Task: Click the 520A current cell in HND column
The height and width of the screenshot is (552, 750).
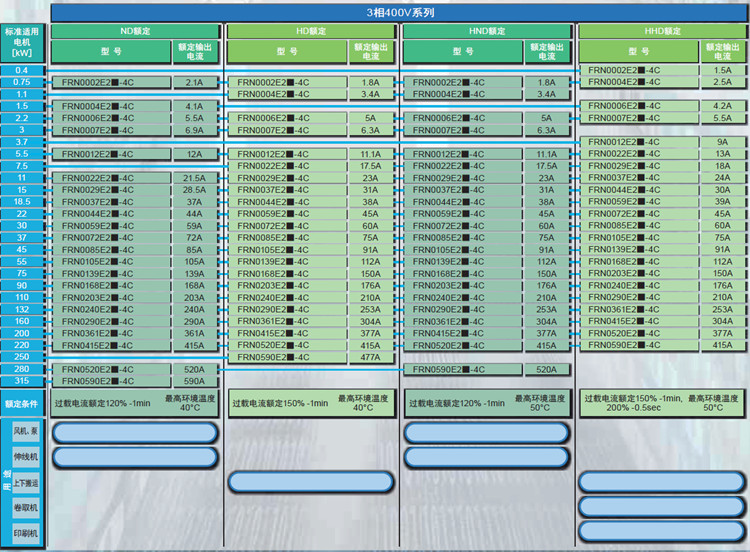Action: click(547, 369)
